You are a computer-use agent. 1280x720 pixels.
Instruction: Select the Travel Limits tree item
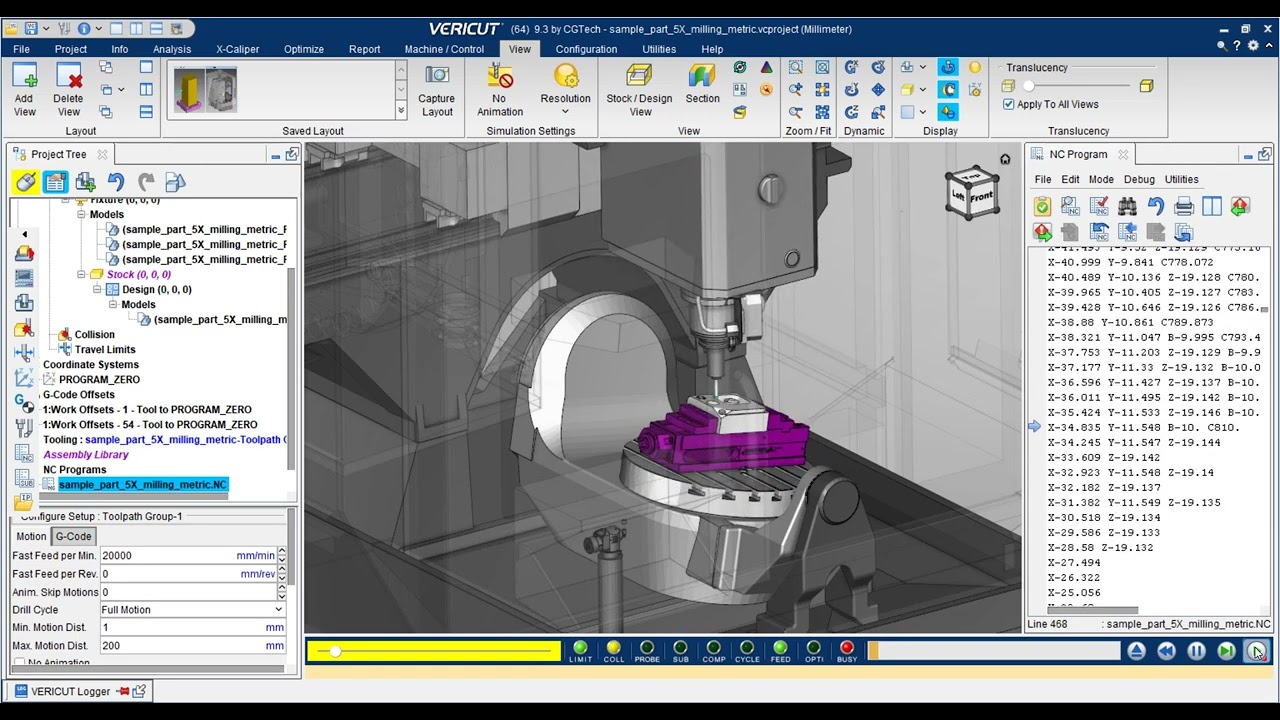[105, 349]
